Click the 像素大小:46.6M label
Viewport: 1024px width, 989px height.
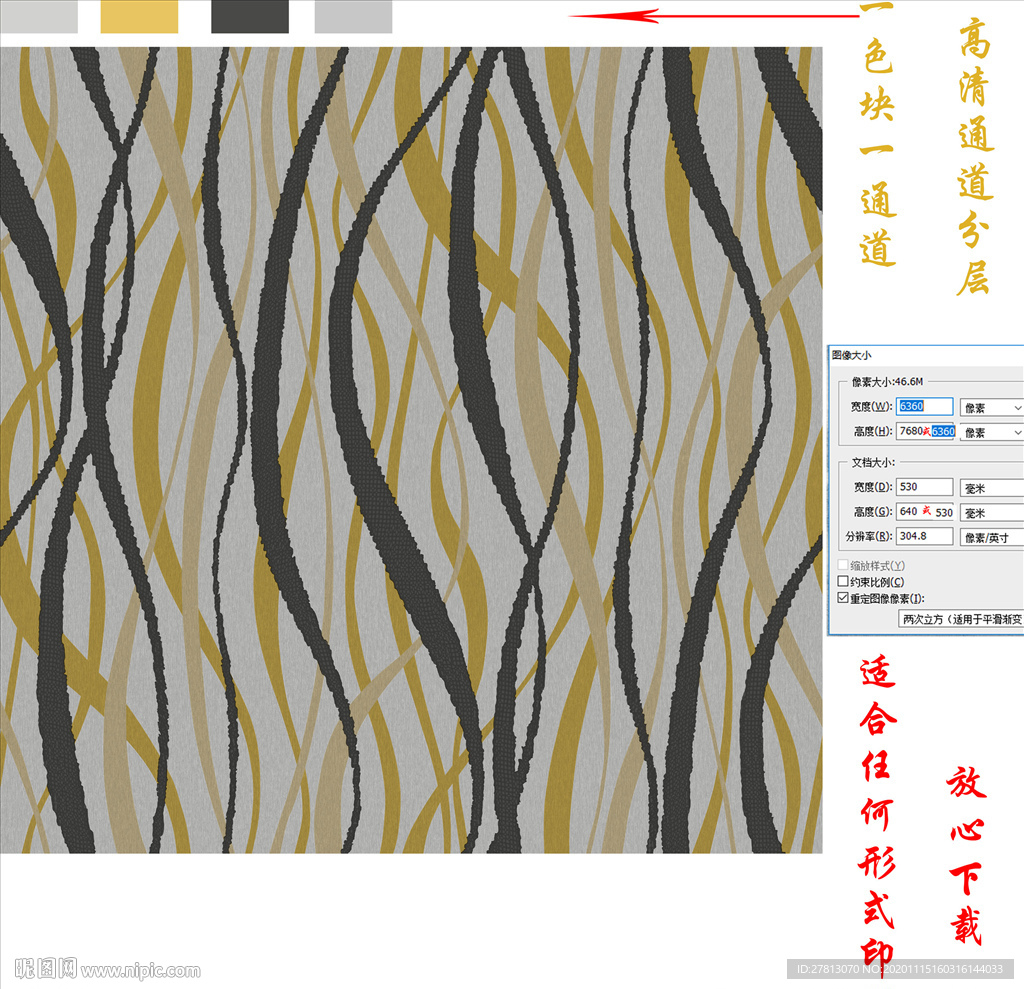pos(888,381)
